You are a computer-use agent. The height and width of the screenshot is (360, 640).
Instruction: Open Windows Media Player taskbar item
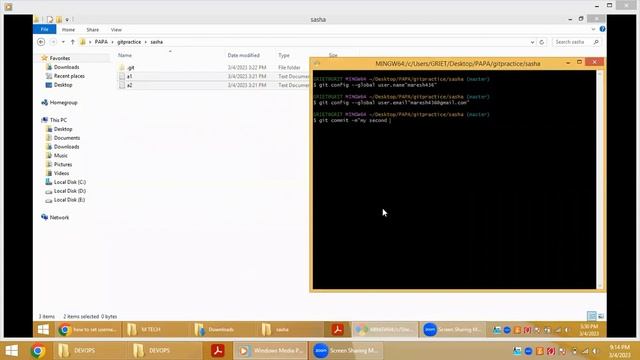point(270,351)
